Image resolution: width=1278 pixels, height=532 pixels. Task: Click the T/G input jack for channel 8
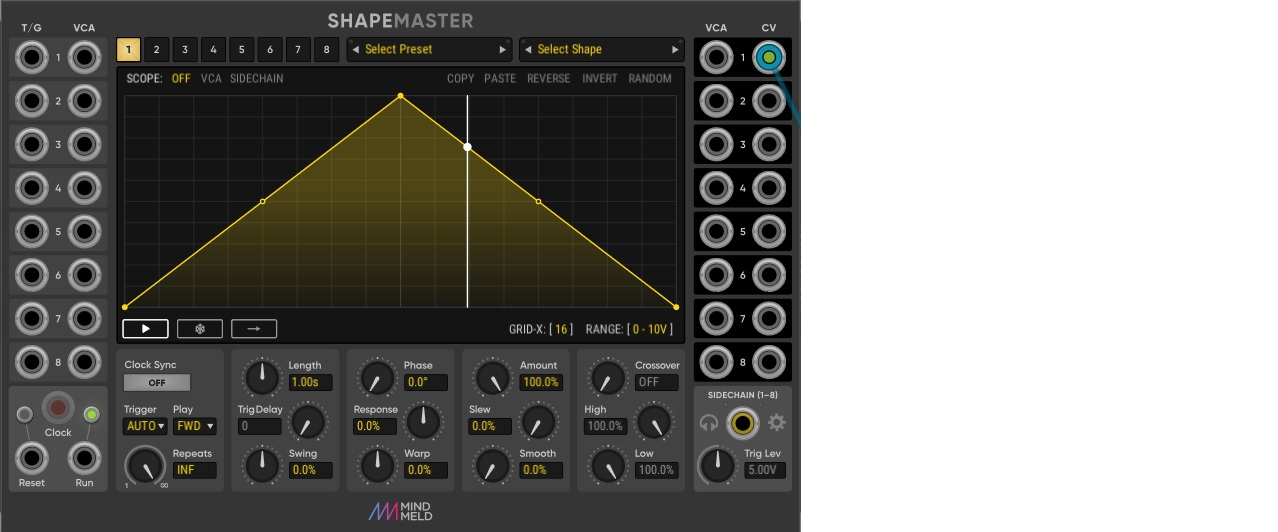tap(32, 361)
